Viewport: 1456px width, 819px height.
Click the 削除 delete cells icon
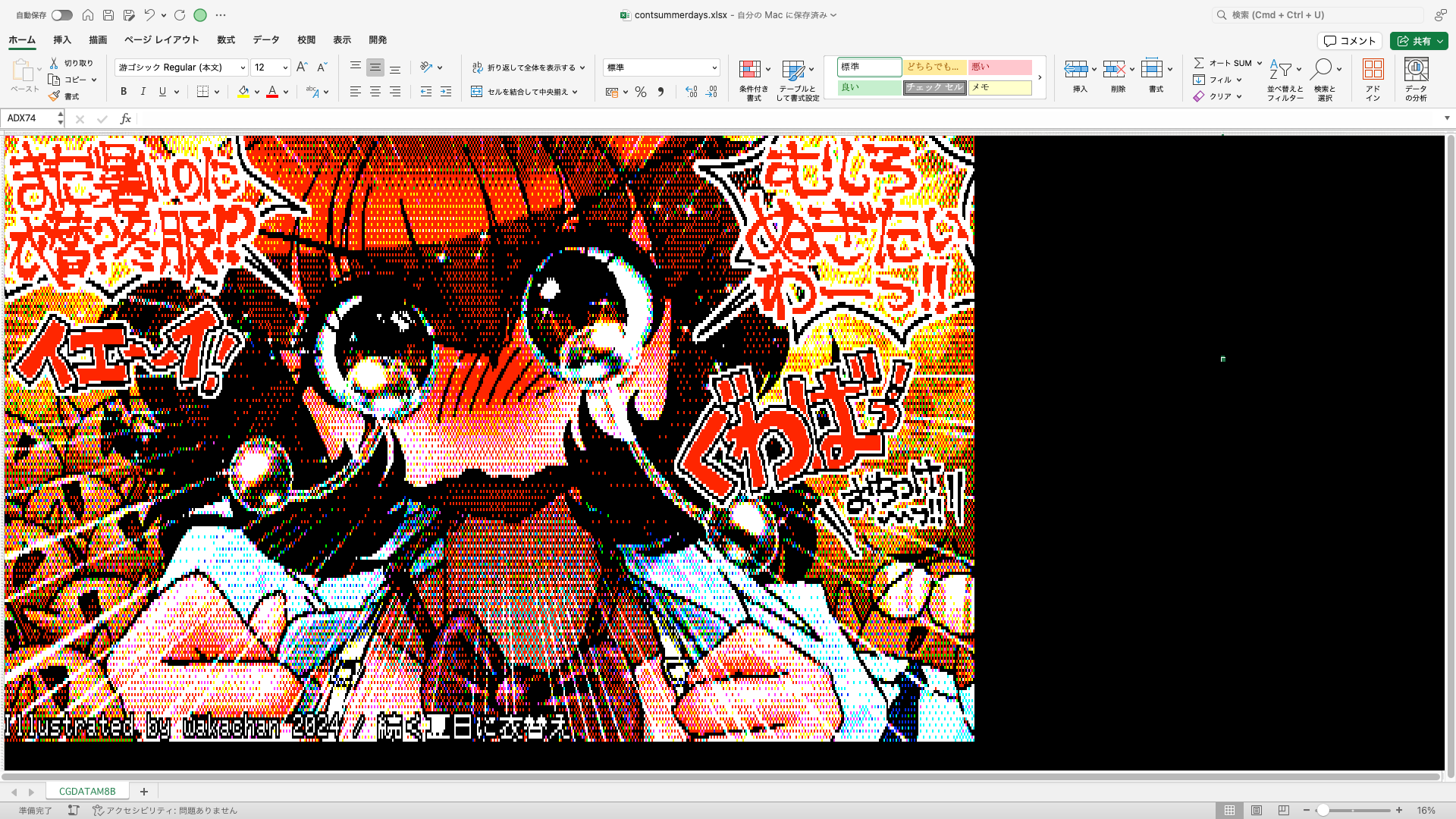[1114, 70]
